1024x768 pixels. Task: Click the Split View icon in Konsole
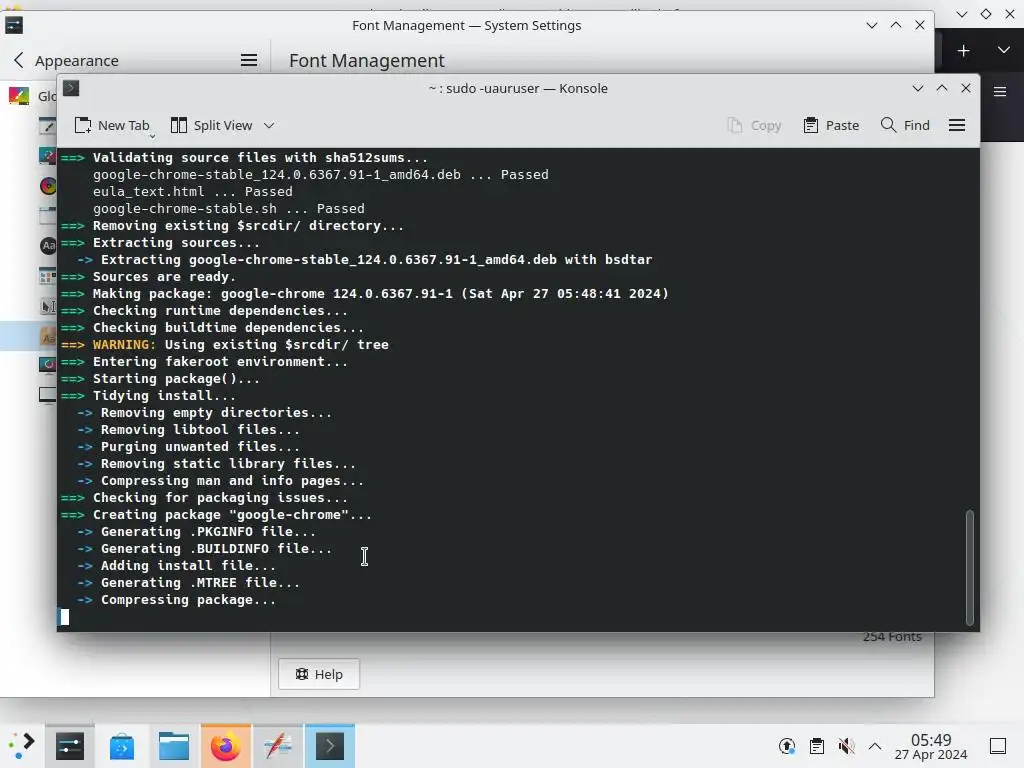click(178, 125)
